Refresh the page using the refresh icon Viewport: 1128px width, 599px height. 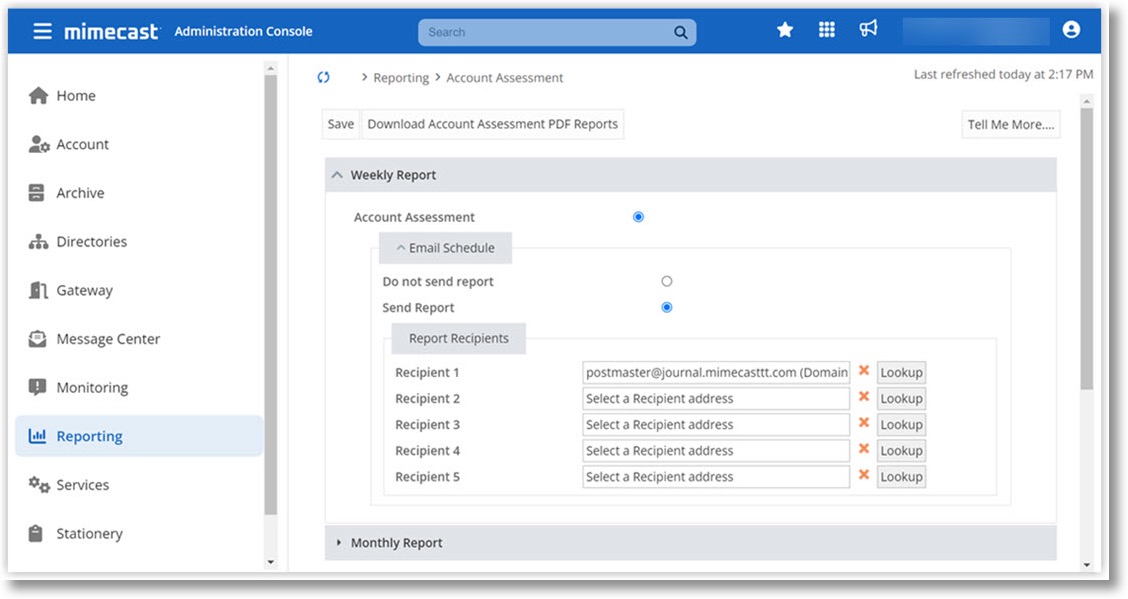322,77
